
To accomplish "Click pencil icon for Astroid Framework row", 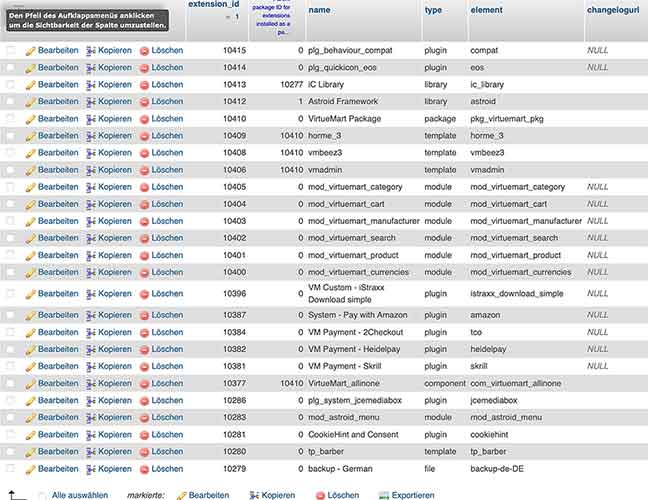I will click(30, 102).
